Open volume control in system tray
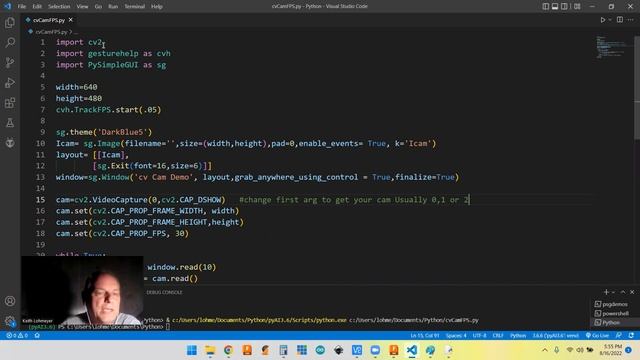 [x=580, y=350]
